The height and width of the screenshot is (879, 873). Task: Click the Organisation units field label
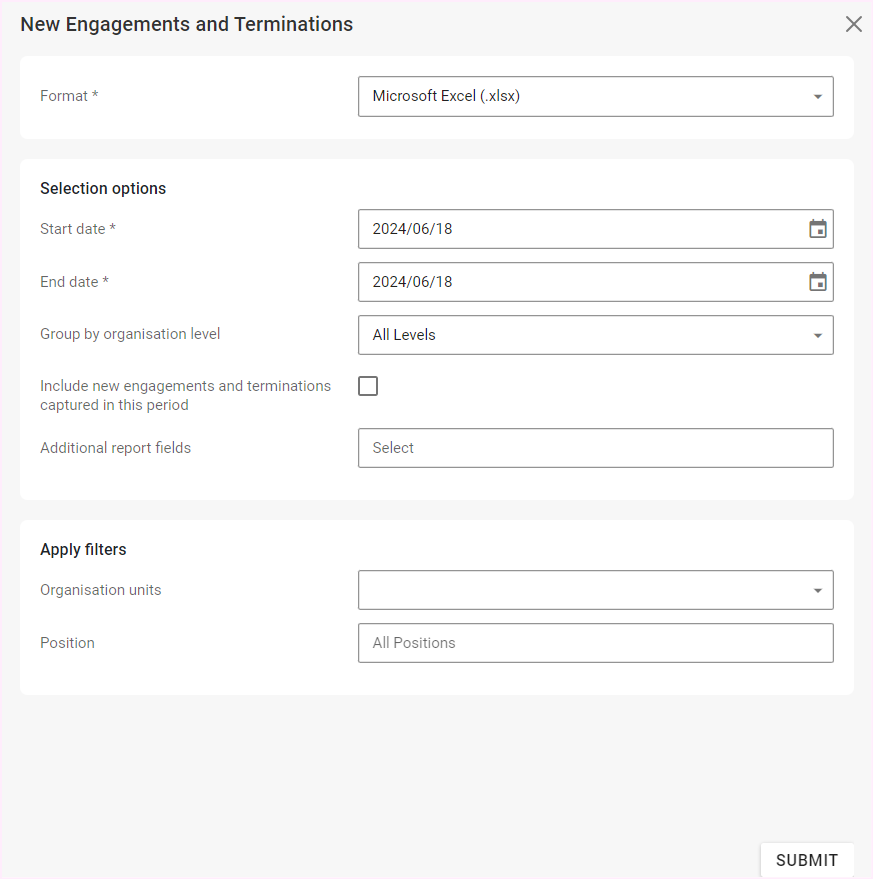tap(100, 590)
